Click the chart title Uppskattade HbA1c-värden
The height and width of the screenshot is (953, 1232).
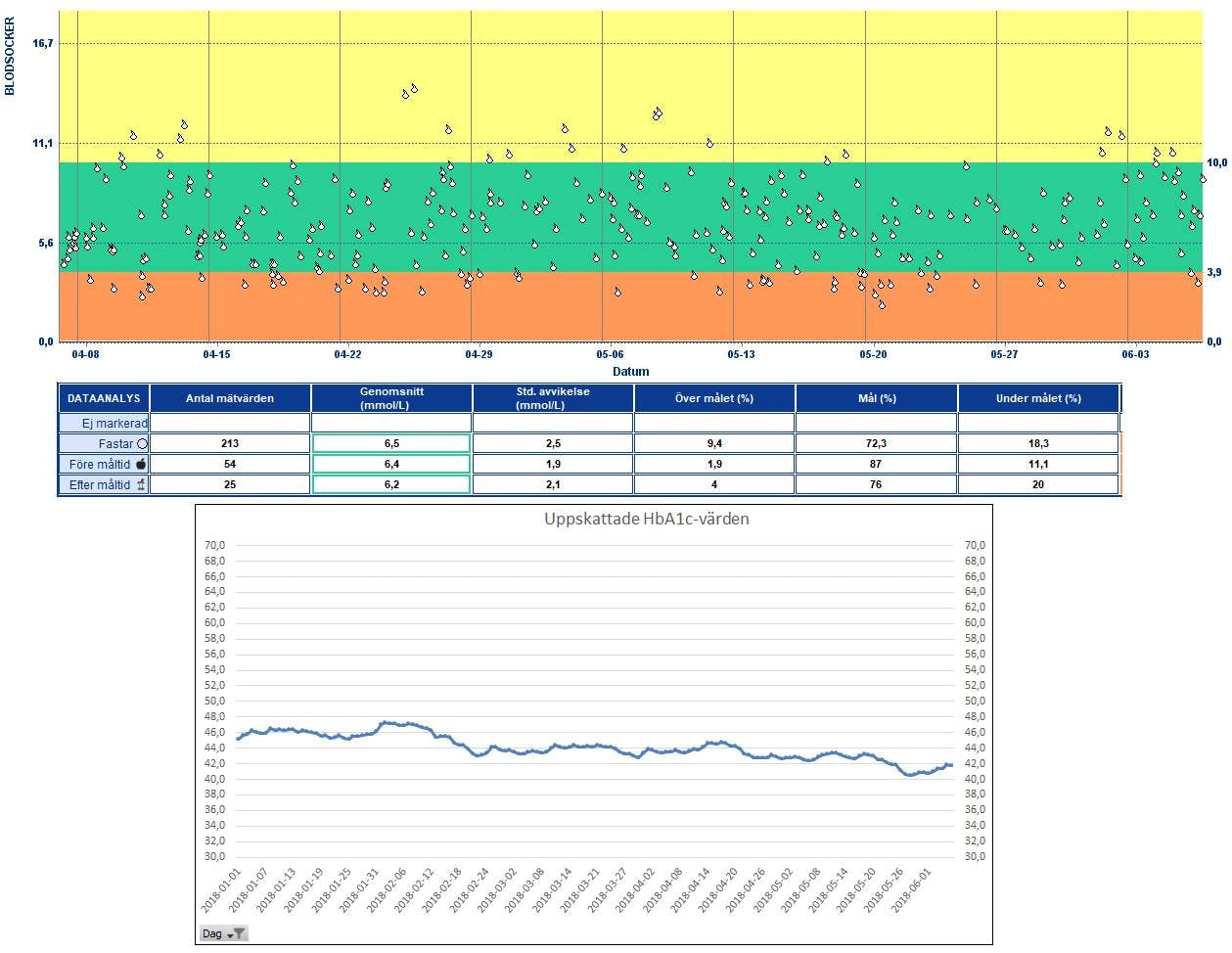[x=647, y=519]
